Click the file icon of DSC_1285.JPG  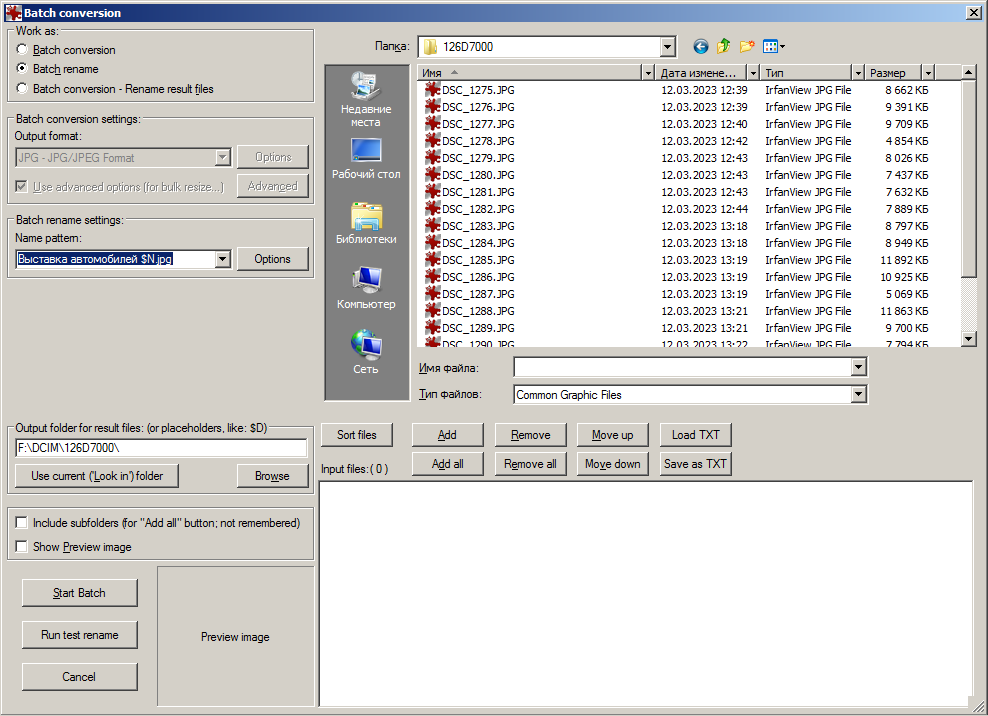(432, 260)
